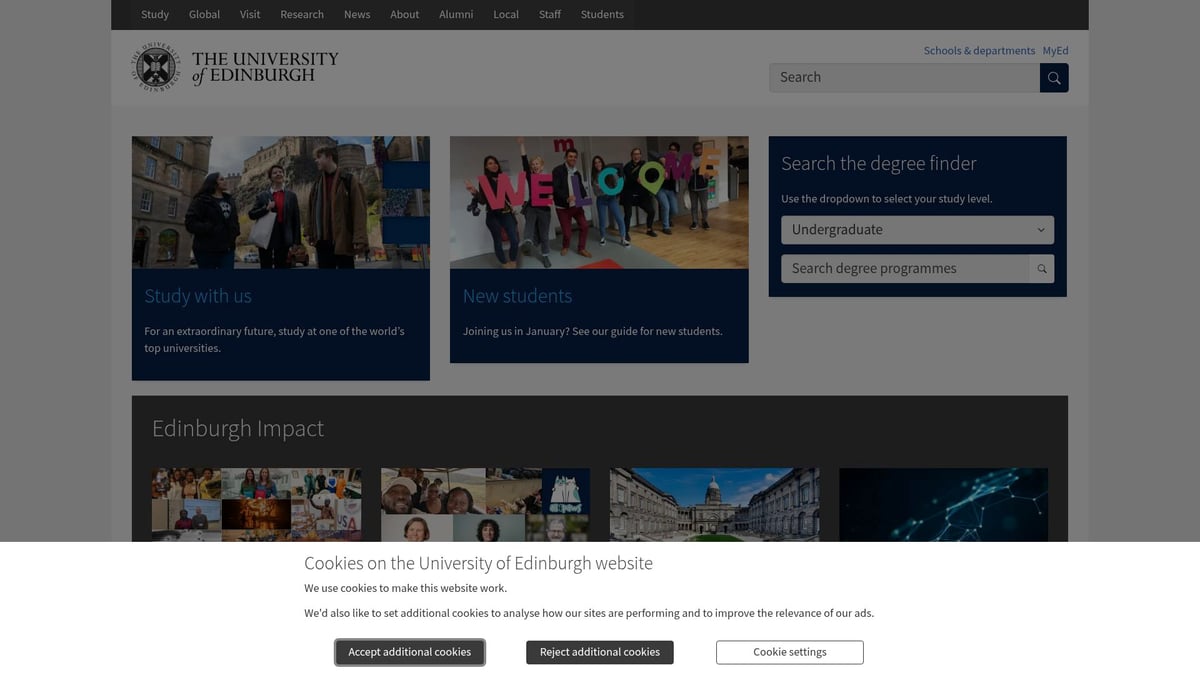The image size is (1200, 675).
Task: Click the main search magnifier button
Action: click(x=1054, y=78)
